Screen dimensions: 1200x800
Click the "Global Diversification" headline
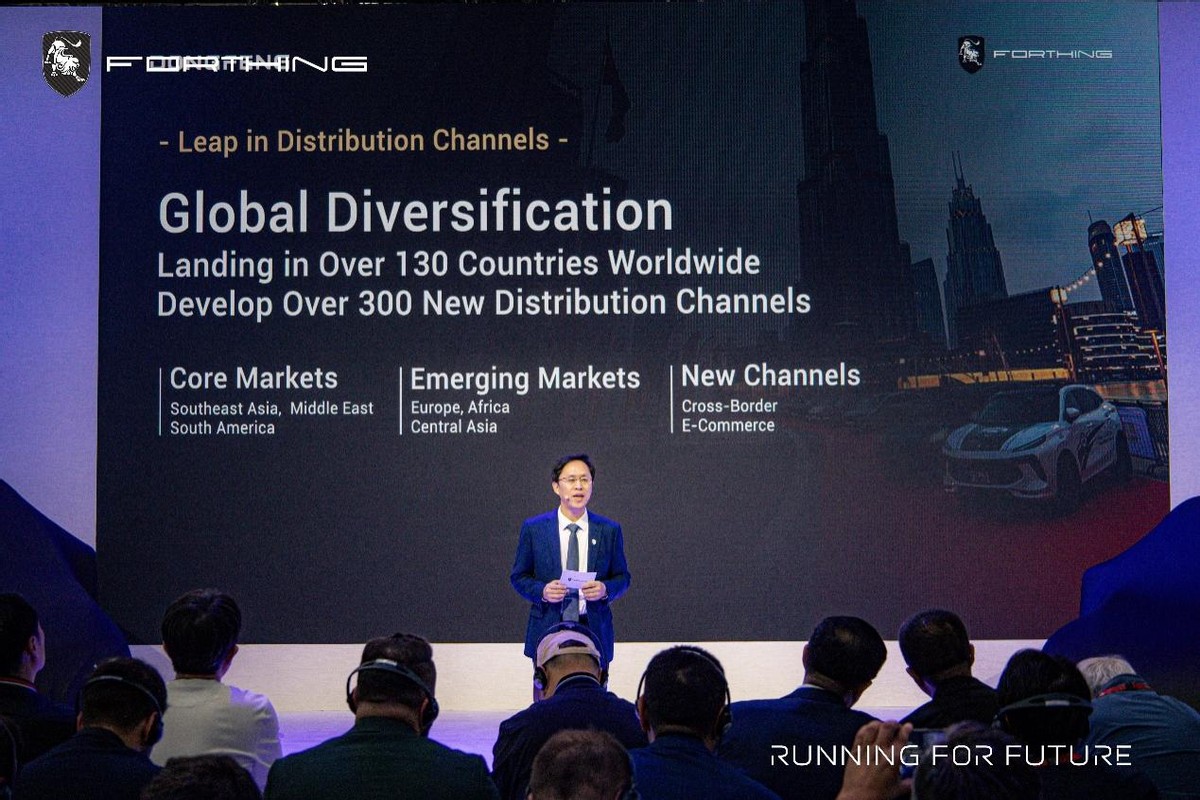click(x=415, y=211)
